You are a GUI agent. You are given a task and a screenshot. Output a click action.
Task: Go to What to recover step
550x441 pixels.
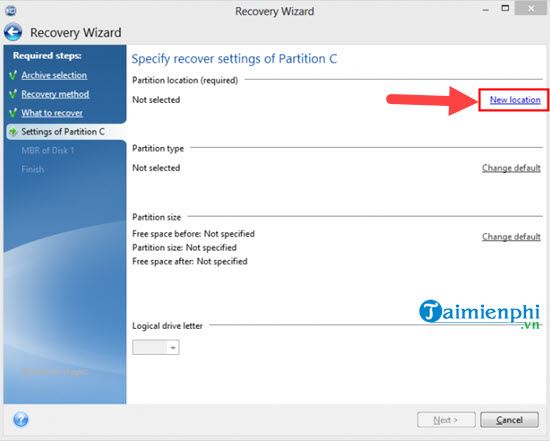click(x=52, y=113)
